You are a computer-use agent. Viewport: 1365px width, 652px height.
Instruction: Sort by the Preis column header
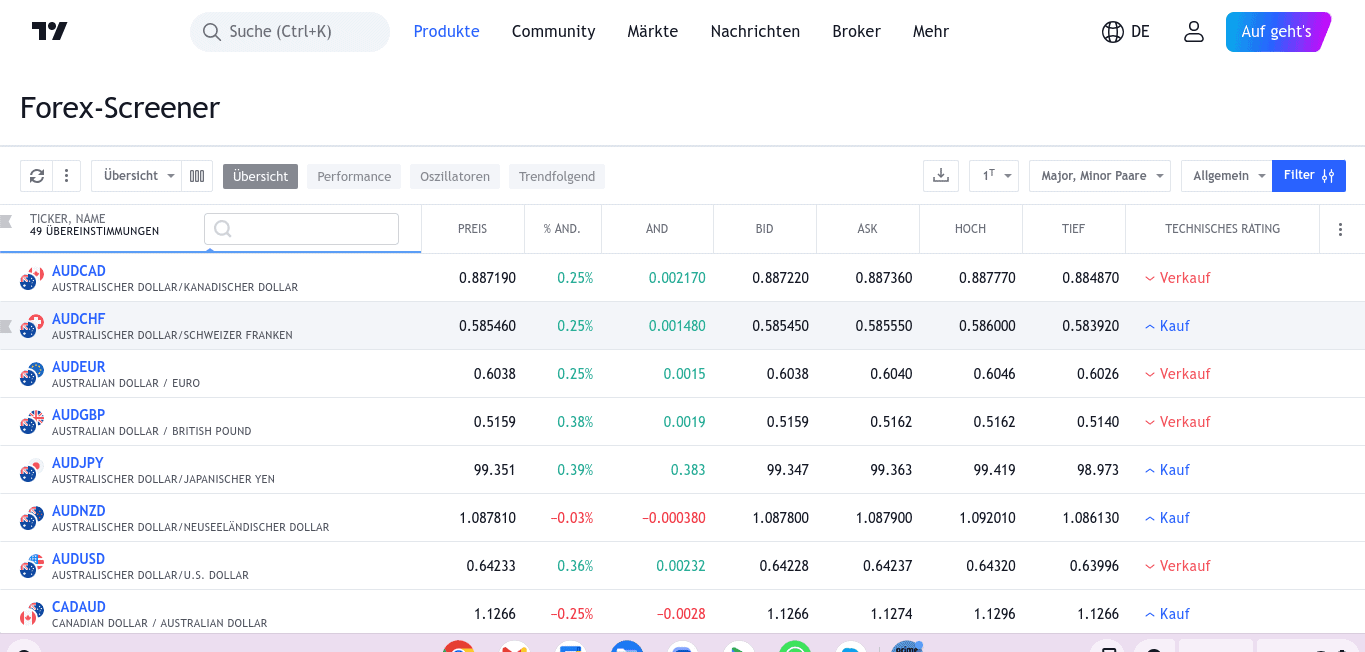[x=472, y=229]
